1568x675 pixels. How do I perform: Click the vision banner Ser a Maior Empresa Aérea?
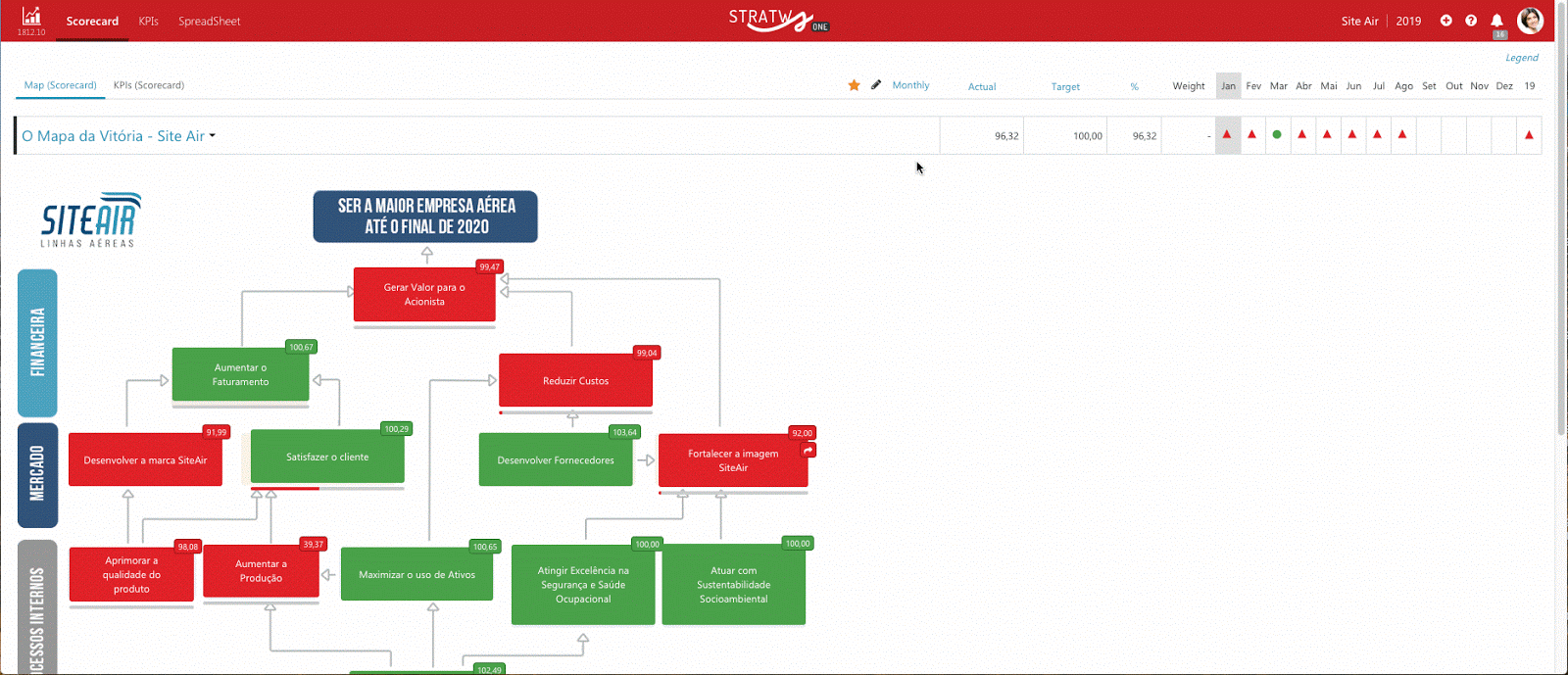coord(425,217)
